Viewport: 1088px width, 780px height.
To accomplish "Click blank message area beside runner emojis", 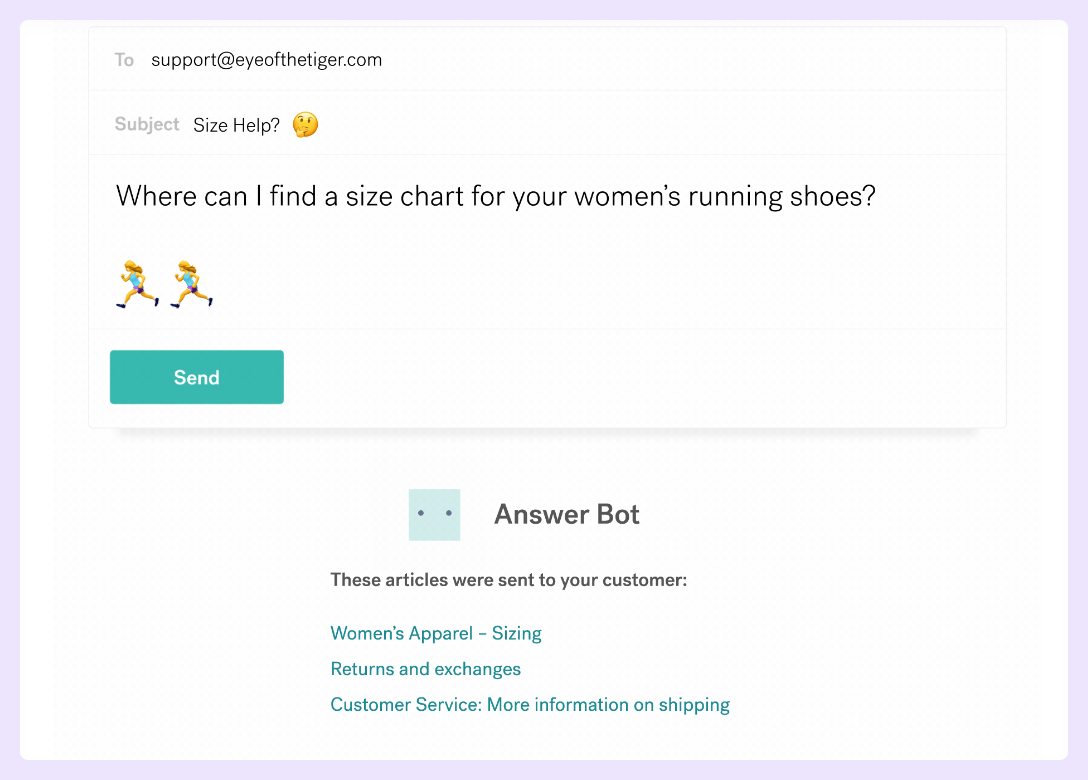I will point(600,283).
